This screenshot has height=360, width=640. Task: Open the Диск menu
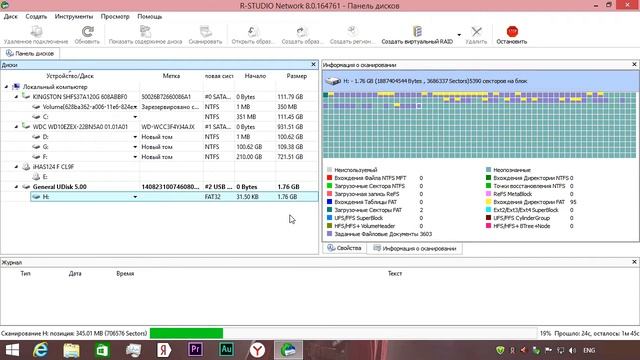point(11,17)
